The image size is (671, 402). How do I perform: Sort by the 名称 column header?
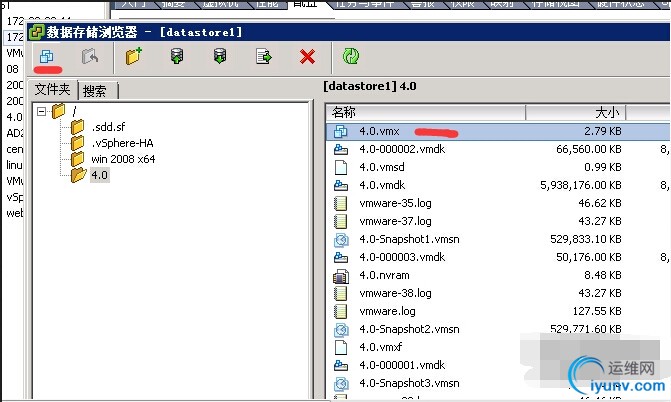point(426,113)
